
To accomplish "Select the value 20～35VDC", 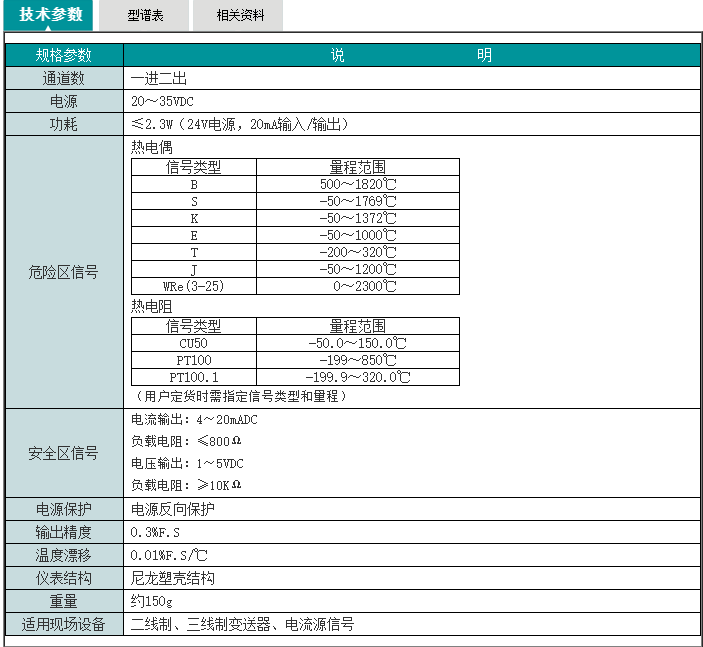I will (x=162, y=101).
